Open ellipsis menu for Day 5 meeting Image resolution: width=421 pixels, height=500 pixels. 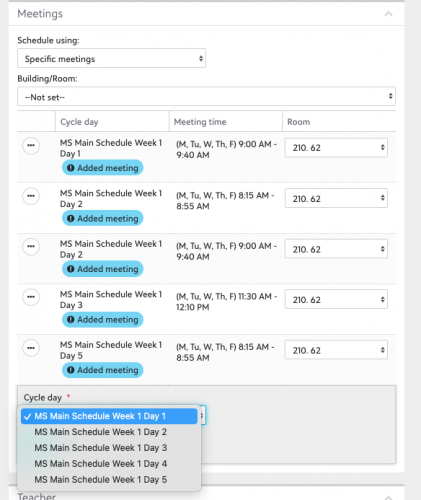pyautogui.click(x=31, y=348)
